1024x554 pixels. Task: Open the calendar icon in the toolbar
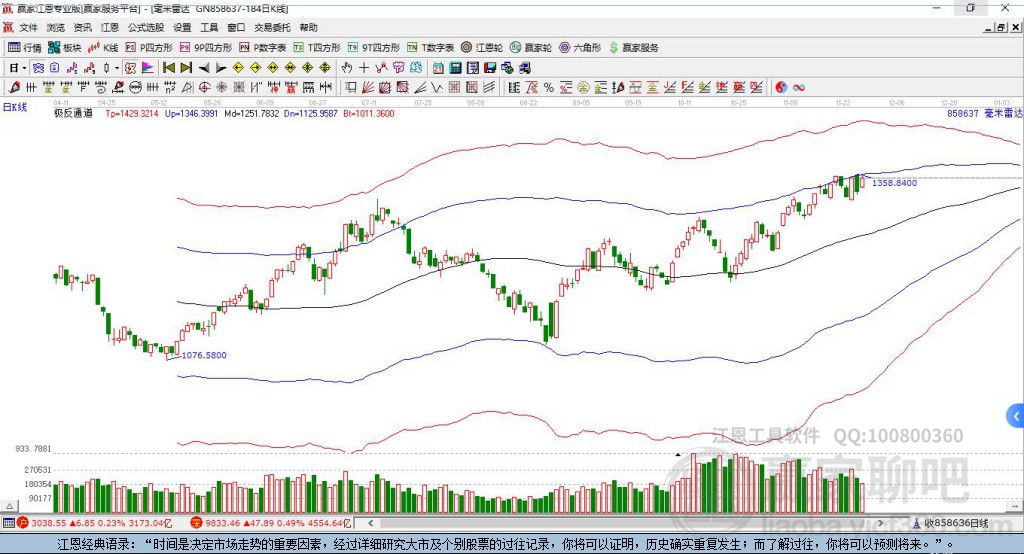(438, 68)
